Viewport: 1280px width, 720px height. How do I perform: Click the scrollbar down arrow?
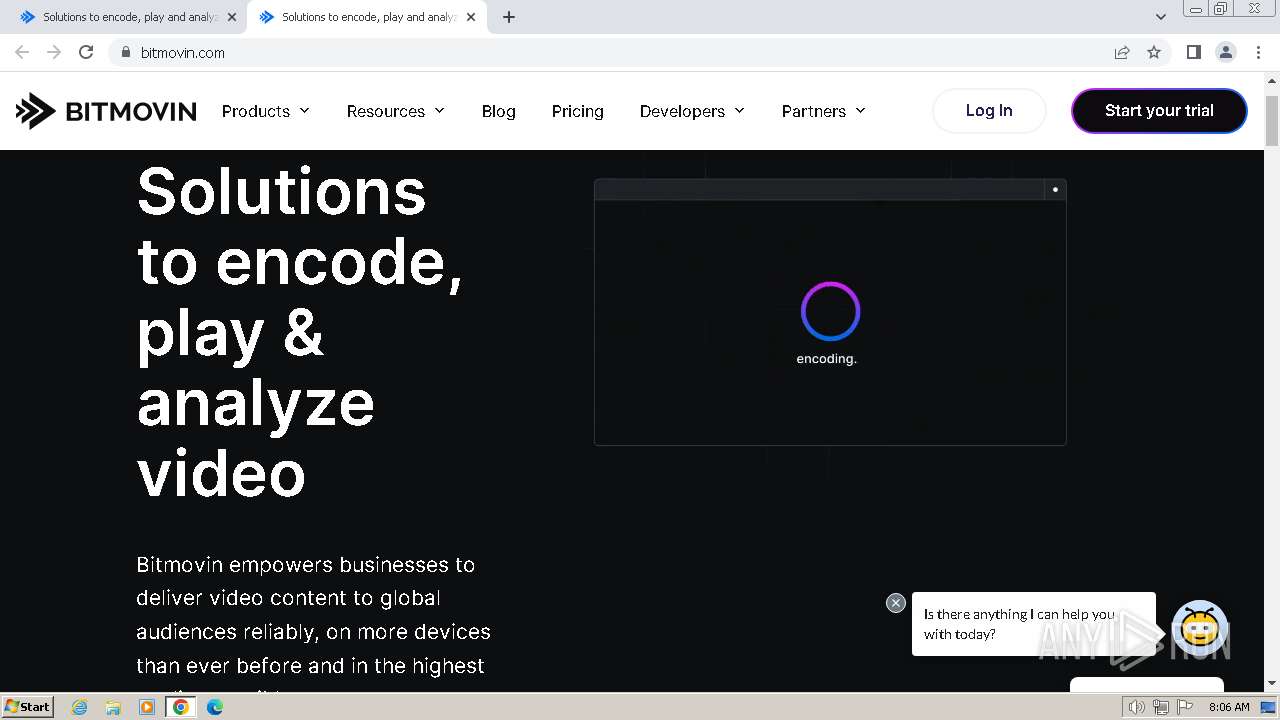[x=1272, y=683]
